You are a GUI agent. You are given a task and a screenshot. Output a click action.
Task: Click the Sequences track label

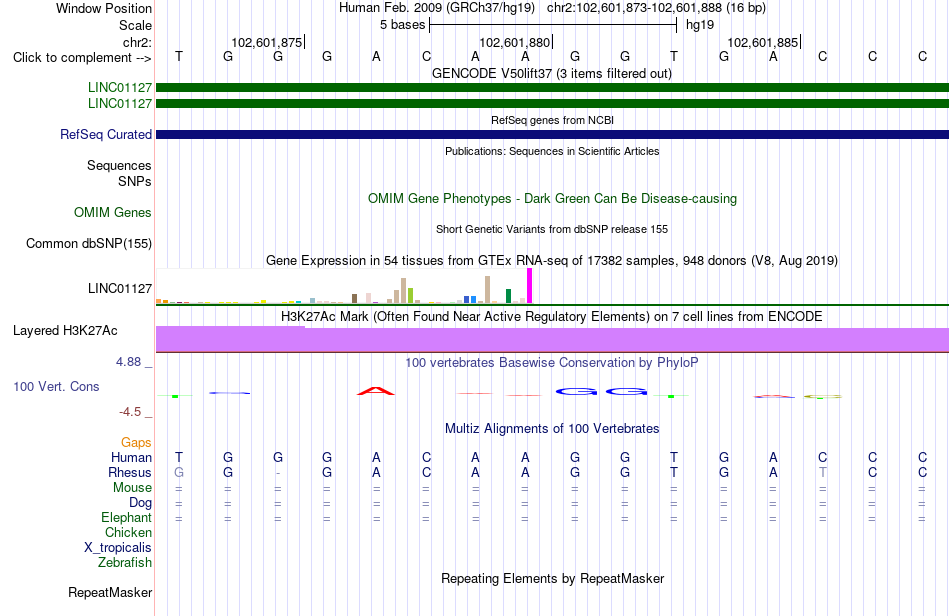point(119,165)
